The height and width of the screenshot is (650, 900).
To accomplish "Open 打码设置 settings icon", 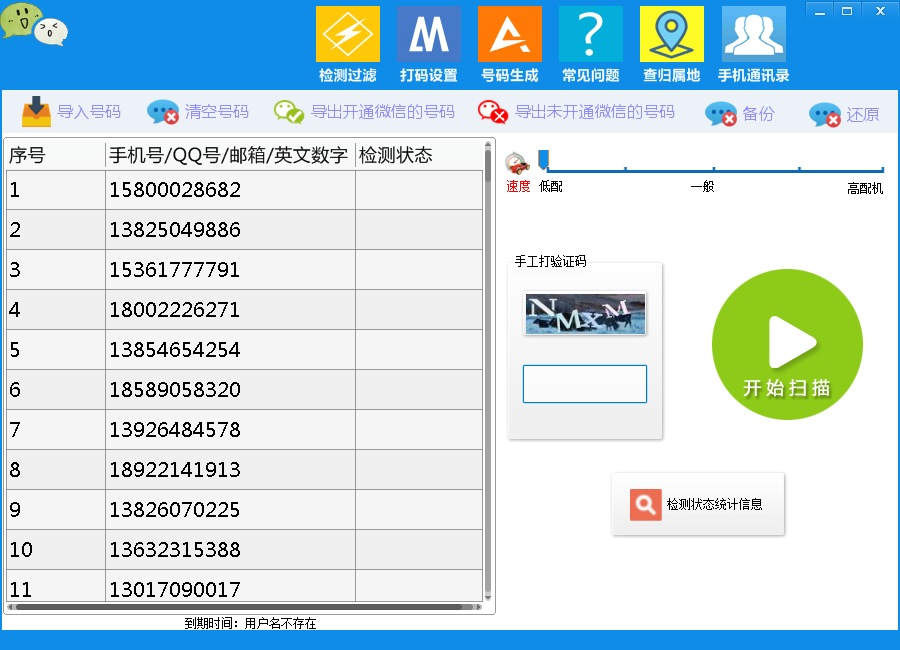I will point(429,36).
